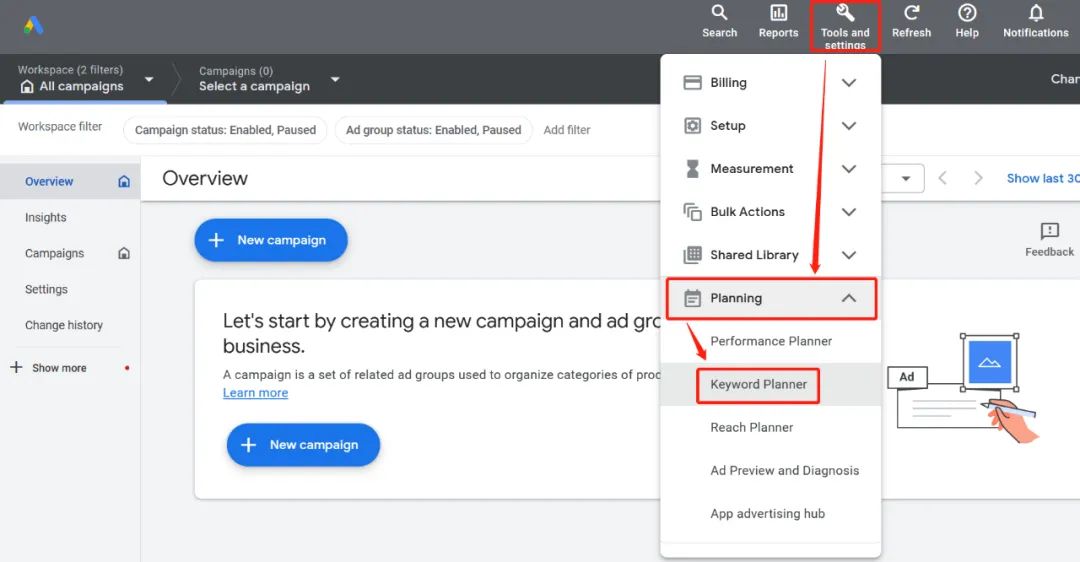Select Keyword Planner from the menu

[758, 384]
